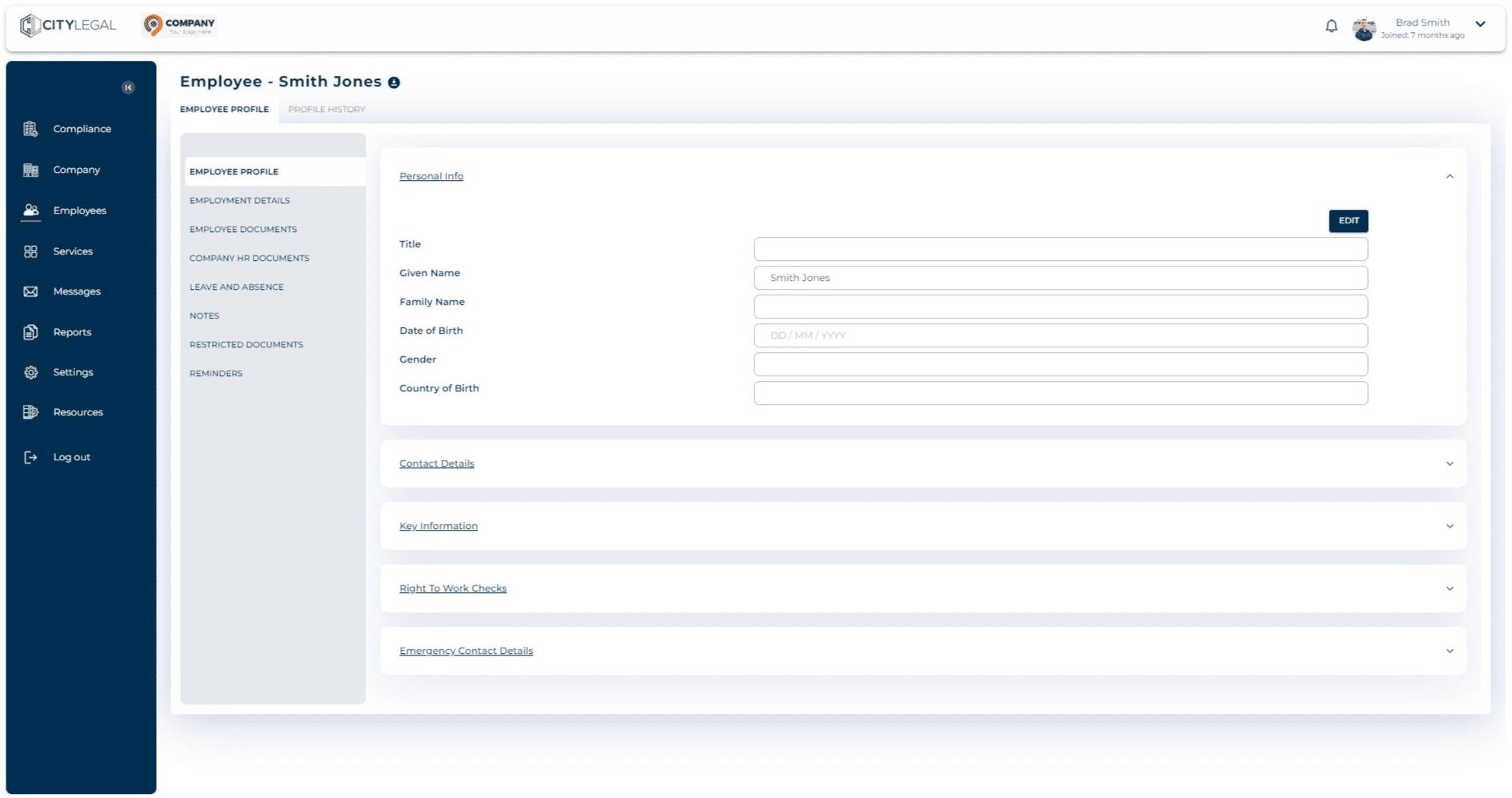Click the Gender input field
This screenshot has height=798, width=1512.
click(x=1061, y=364)
